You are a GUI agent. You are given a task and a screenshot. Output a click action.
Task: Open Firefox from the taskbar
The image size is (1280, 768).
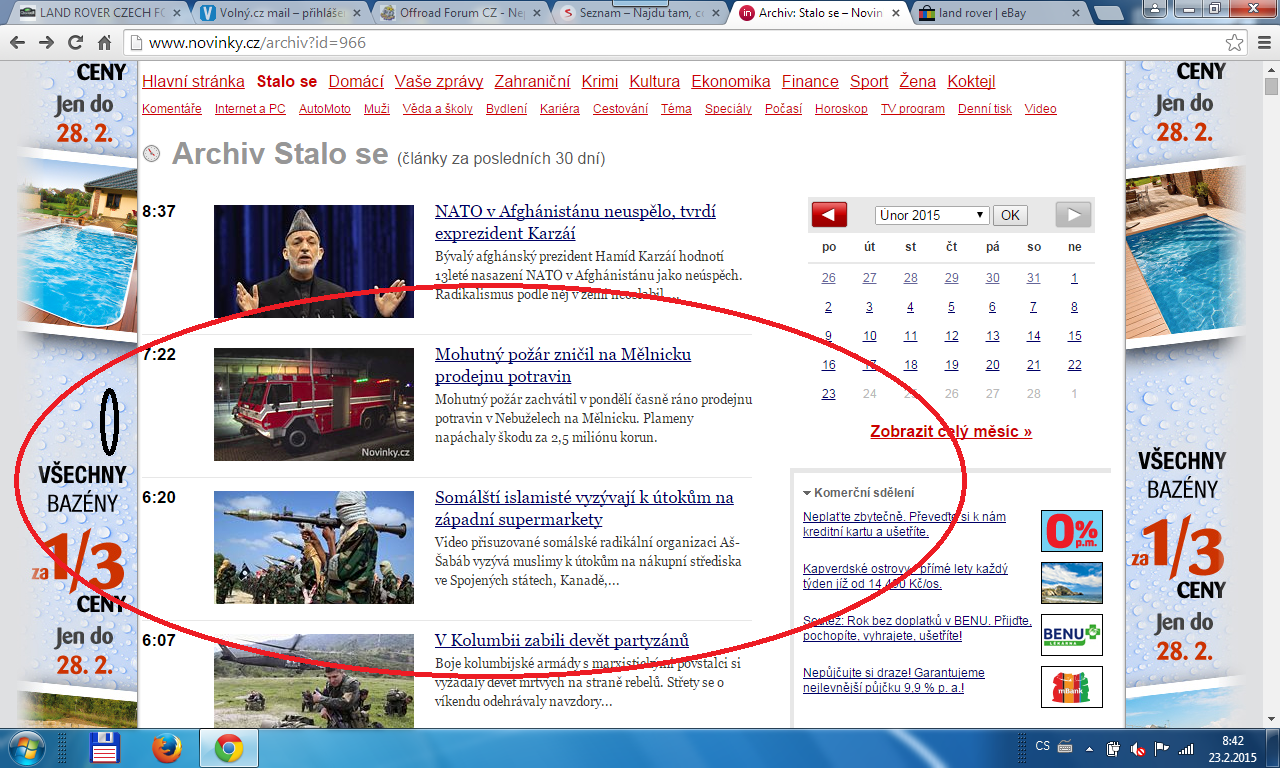[x=167, y=747]
